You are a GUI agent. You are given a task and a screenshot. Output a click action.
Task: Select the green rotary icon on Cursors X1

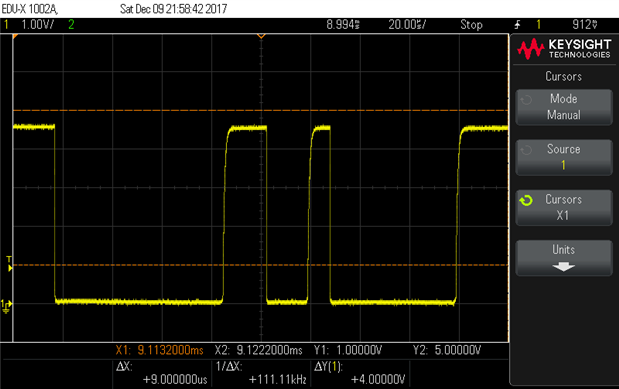(526, 201)
